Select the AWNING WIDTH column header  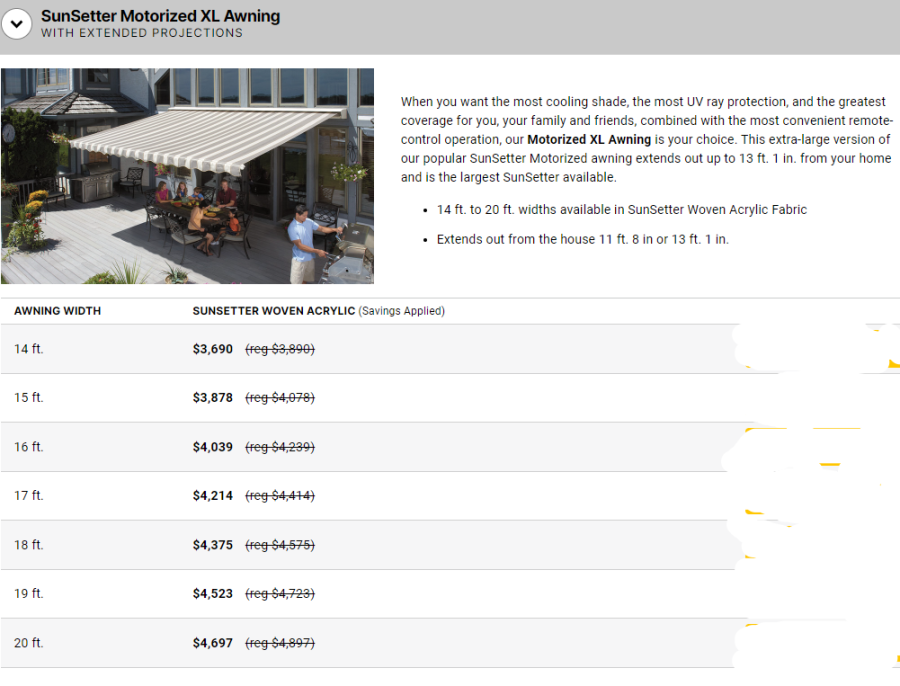point(57,311)
